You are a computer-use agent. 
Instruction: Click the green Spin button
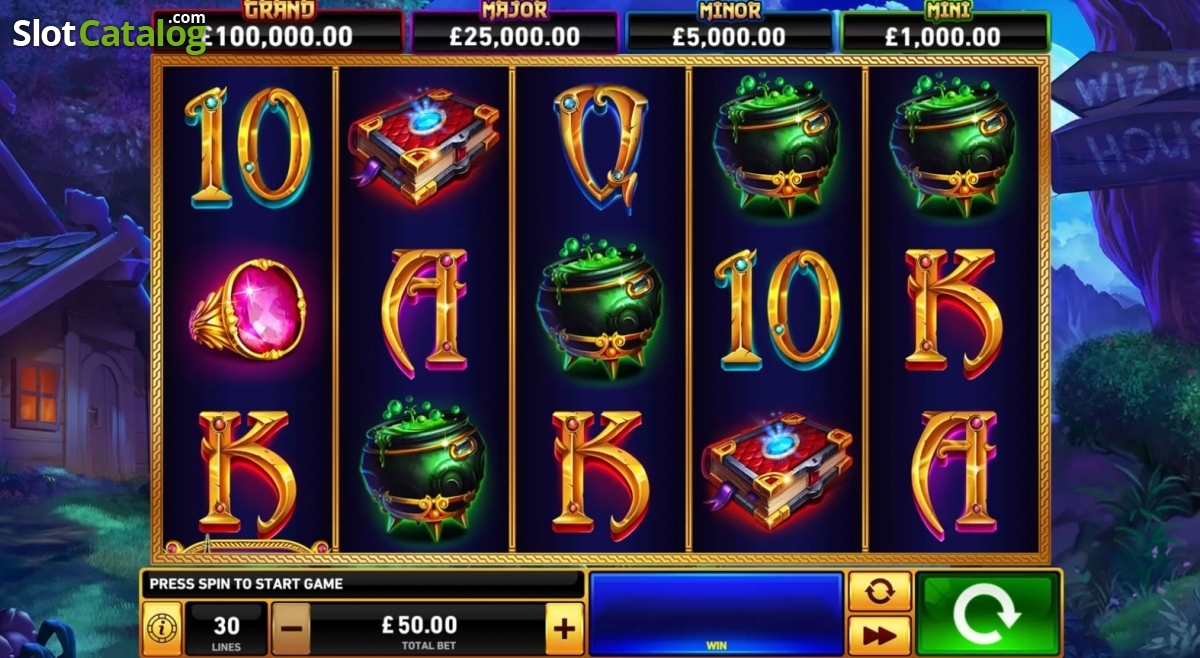(987, 614)
